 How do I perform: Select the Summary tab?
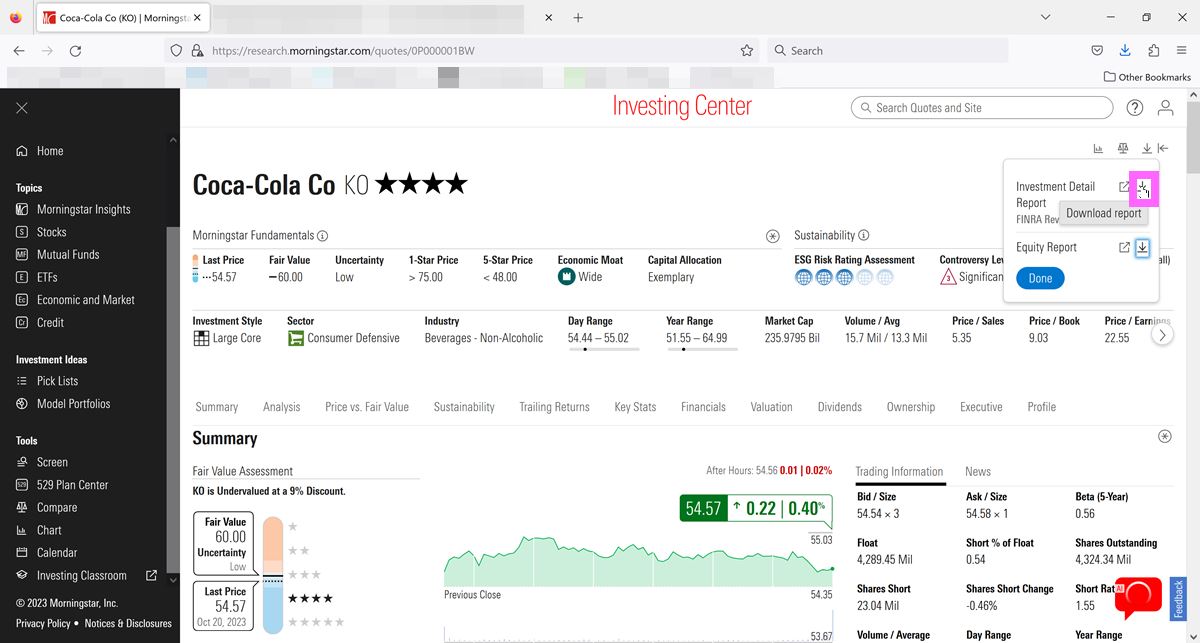(x=217, y=407)
